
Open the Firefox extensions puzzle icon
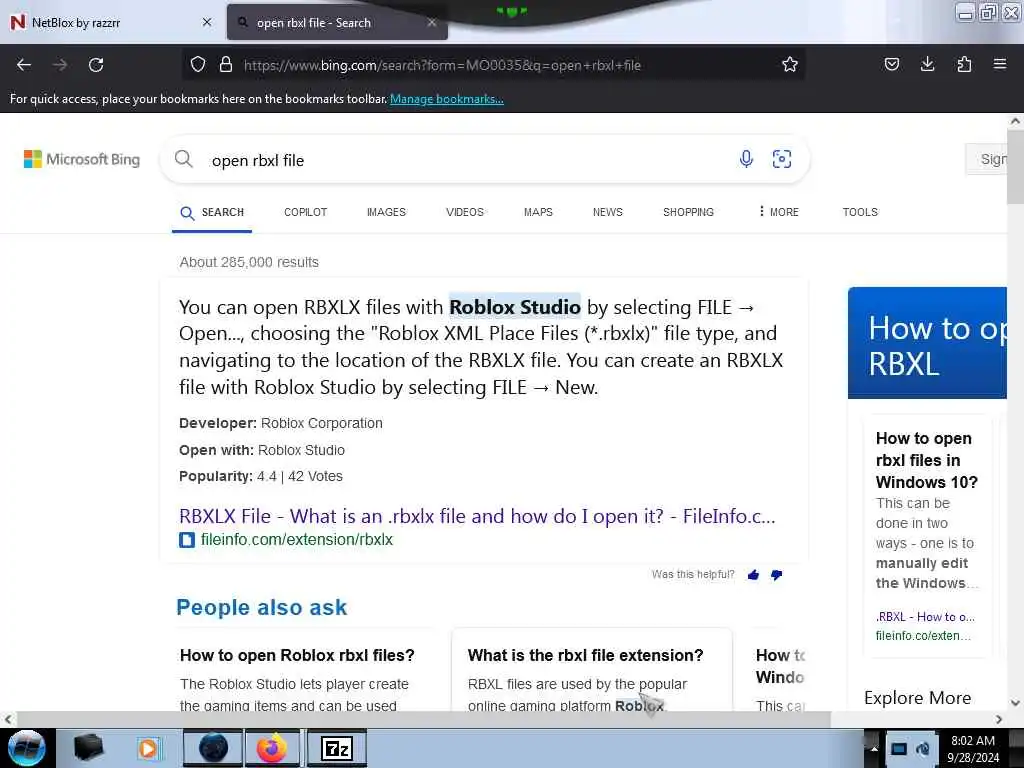pos(964,64)
